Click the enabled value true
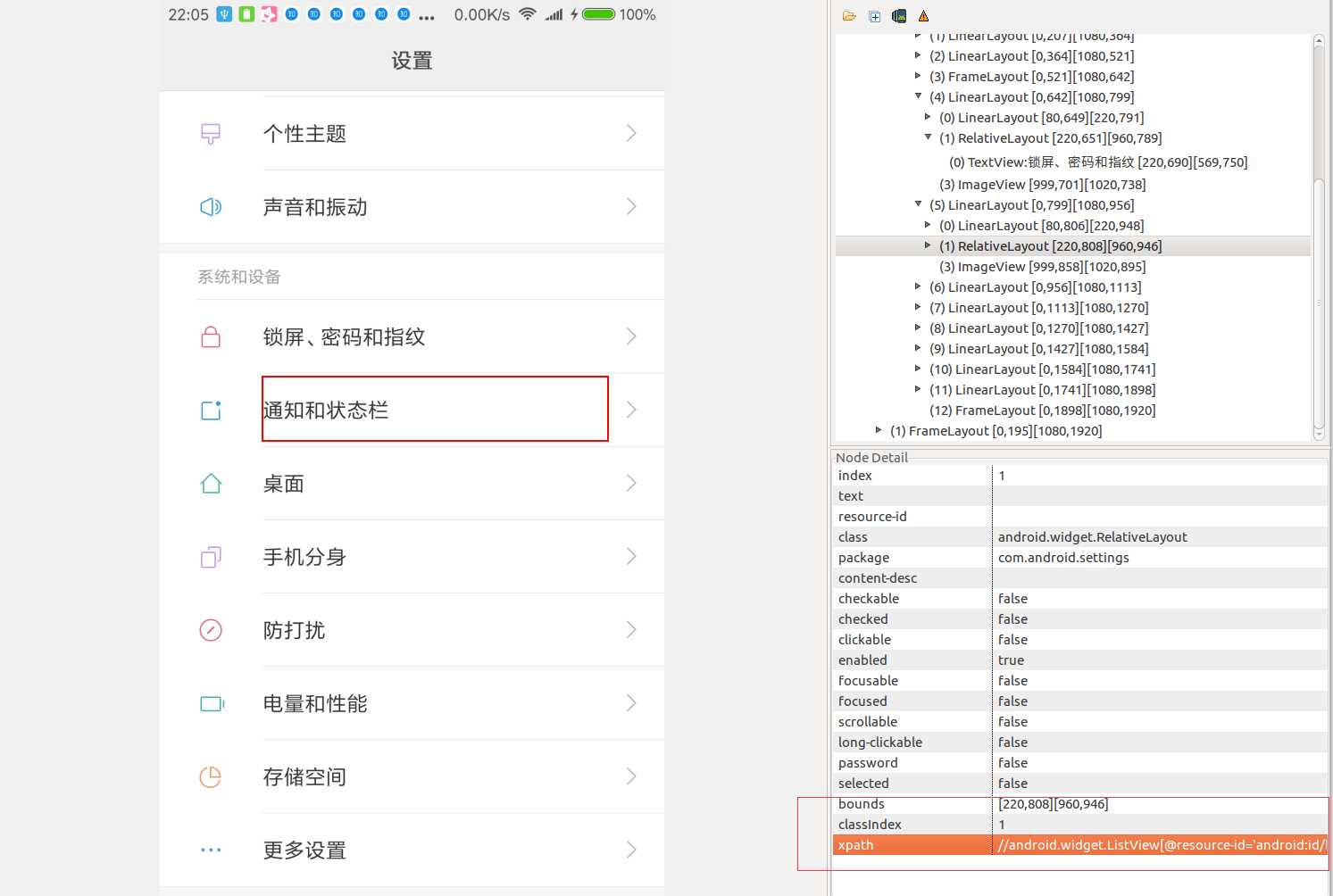The height and width of the screenshot is (896, 1333). [x=1011, y=660]
